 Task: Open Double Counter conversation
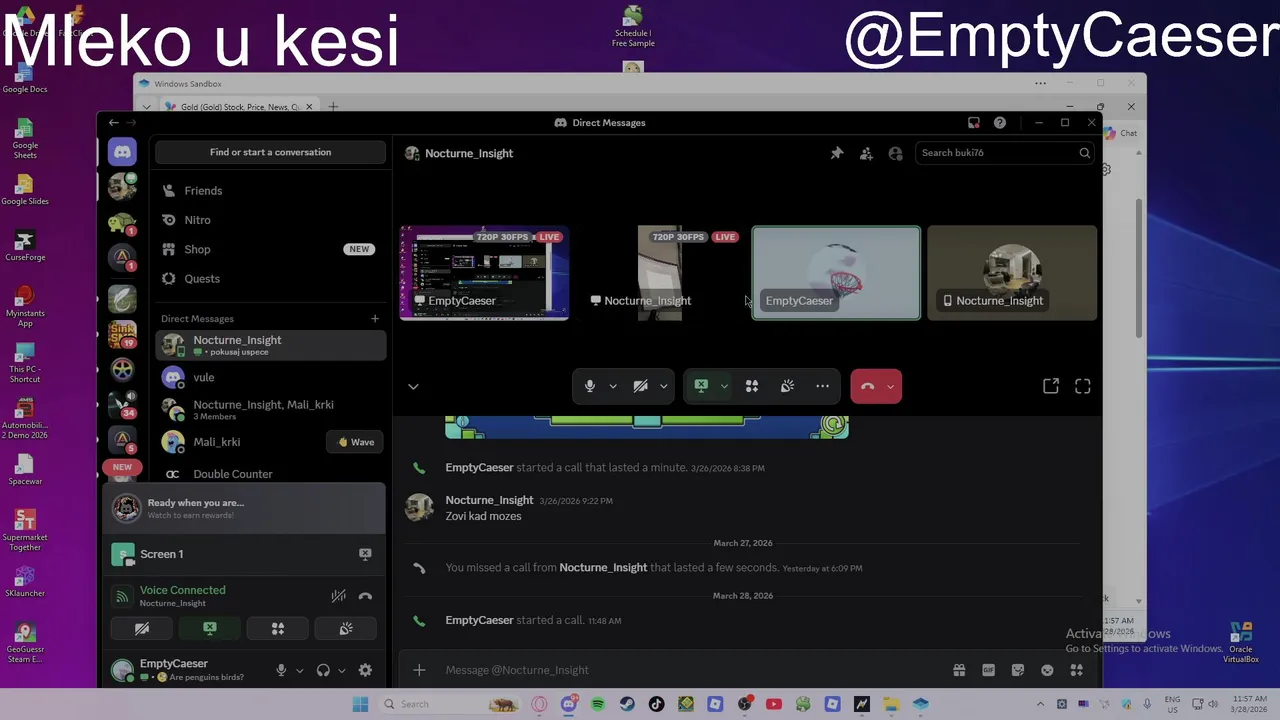pos(270,474)
